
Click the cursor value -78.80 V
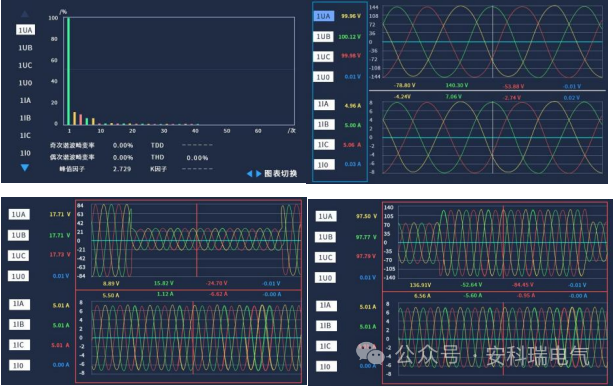click(x=405, y=85)
